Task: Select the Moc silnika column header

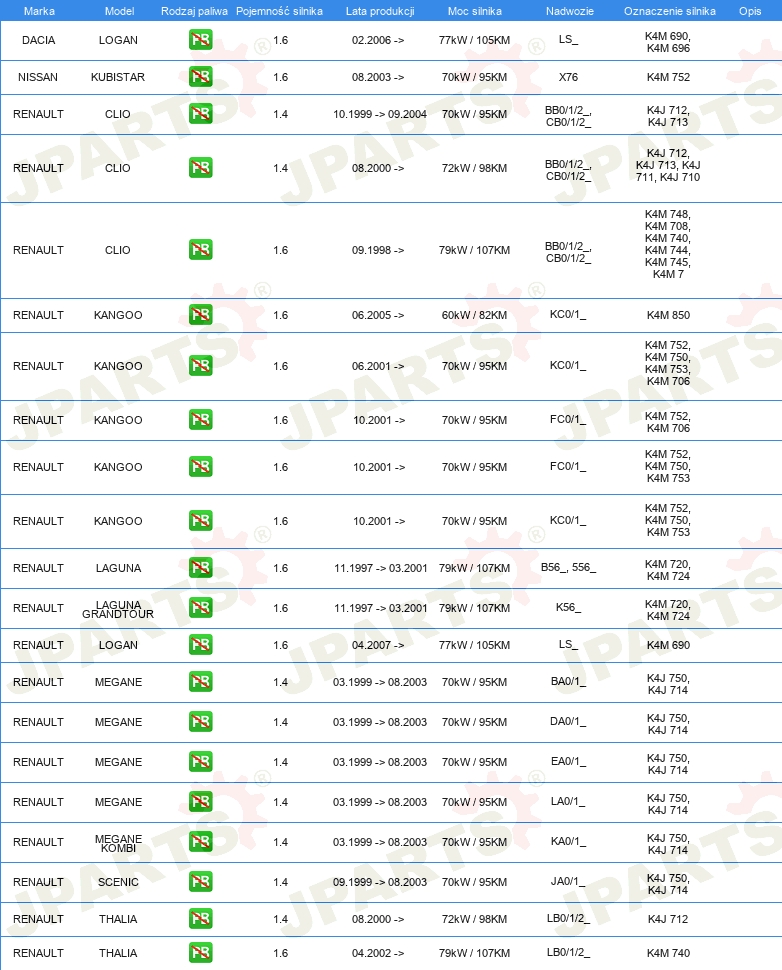Action: (x=475, y=11)
